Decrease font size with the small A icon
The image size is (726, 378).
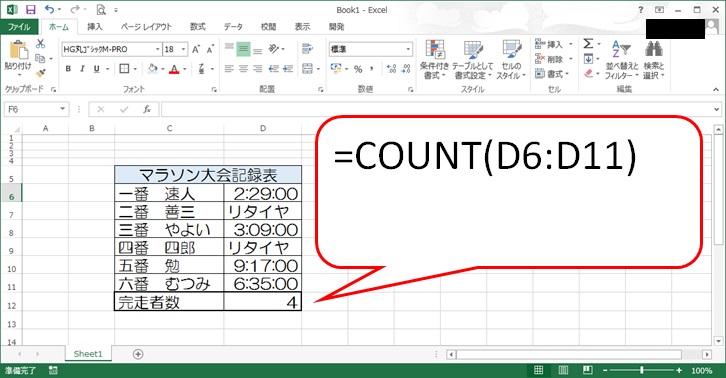point(210,49)
